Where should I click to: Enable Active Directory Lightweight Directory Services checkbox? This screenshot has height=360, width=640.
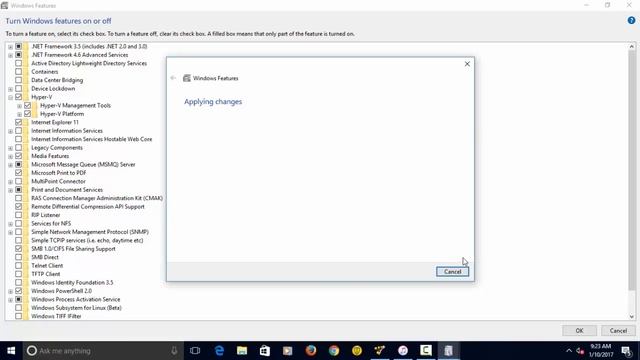(18, 63)
